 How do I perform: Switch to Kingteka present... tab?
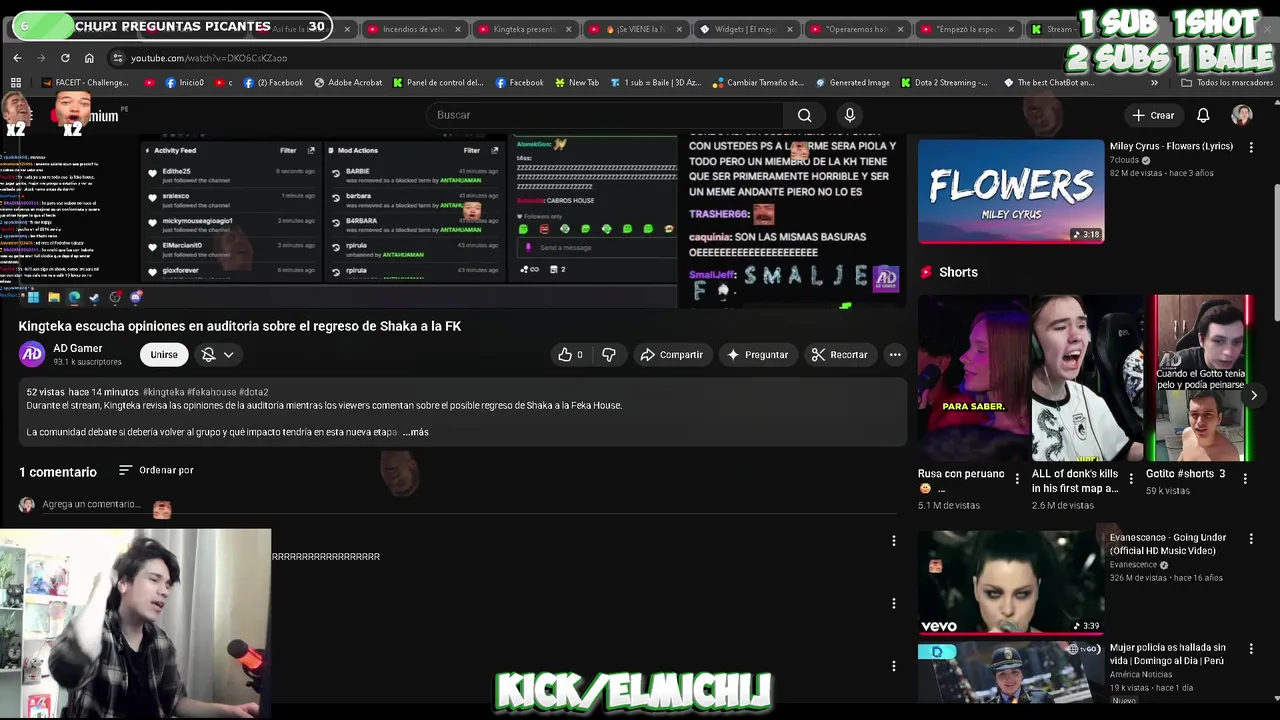(x=523, y=29)
